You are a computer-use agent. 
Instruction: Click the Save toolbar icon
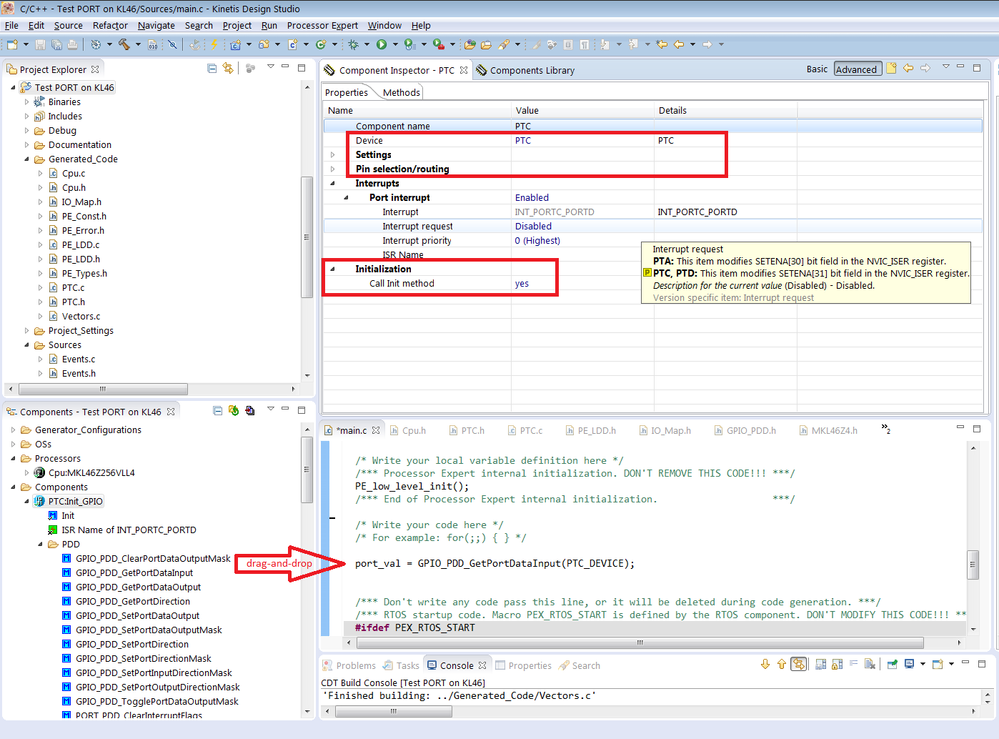(x=40, y=45)
